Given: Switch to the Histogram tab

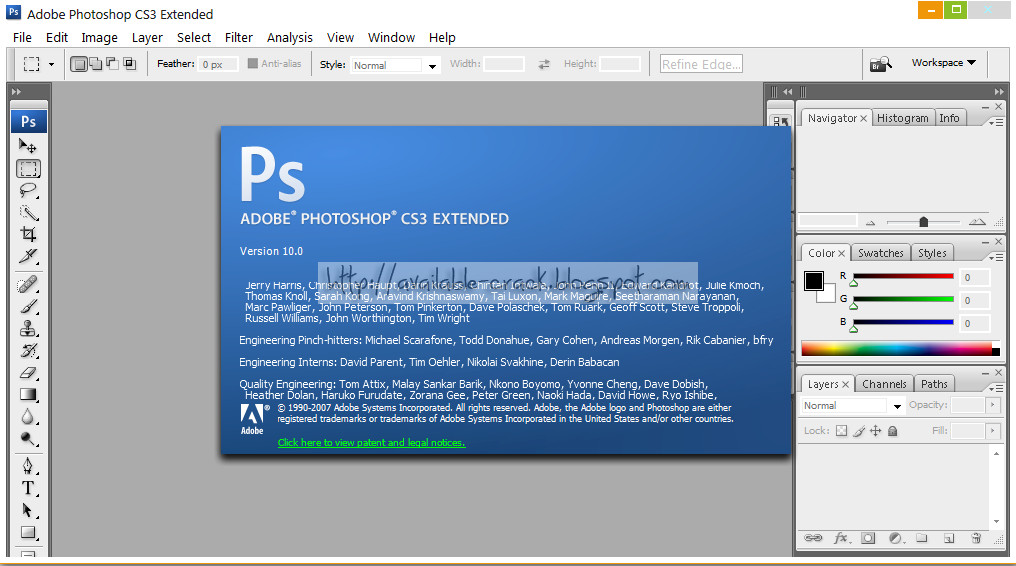Looking at the screenshot, I should (x=903, y=118).
